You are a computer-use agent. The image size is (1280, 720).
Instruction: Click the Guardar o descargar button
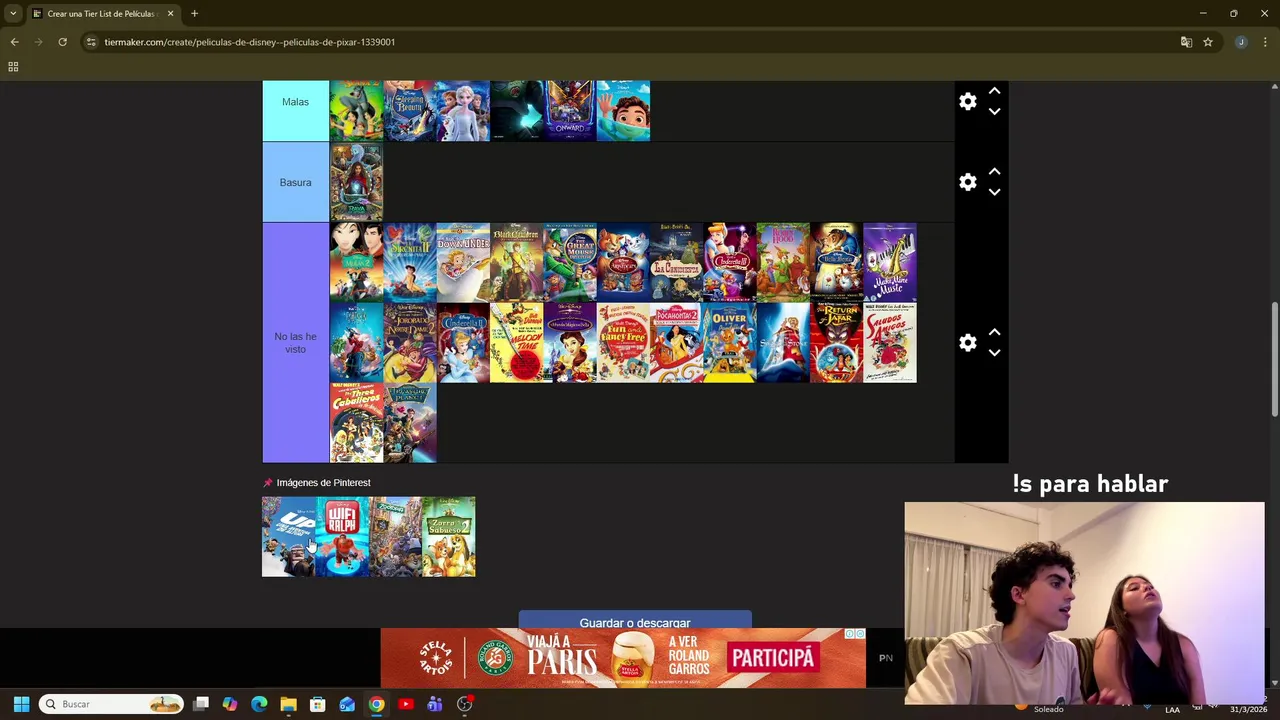[634, 621]
